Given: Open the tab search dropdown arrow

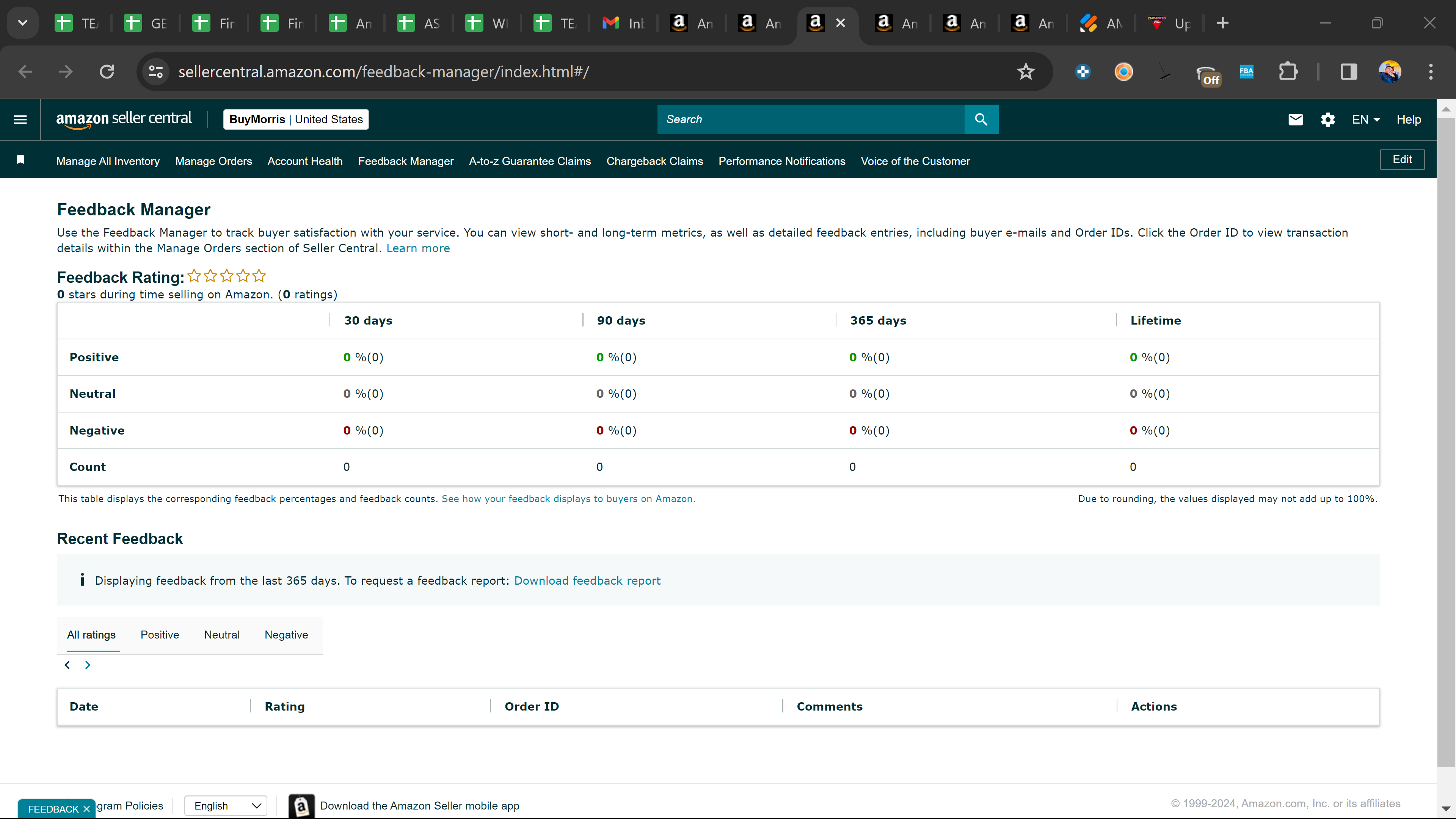Looking at the screenshot, I should click(x=23, y=23).
